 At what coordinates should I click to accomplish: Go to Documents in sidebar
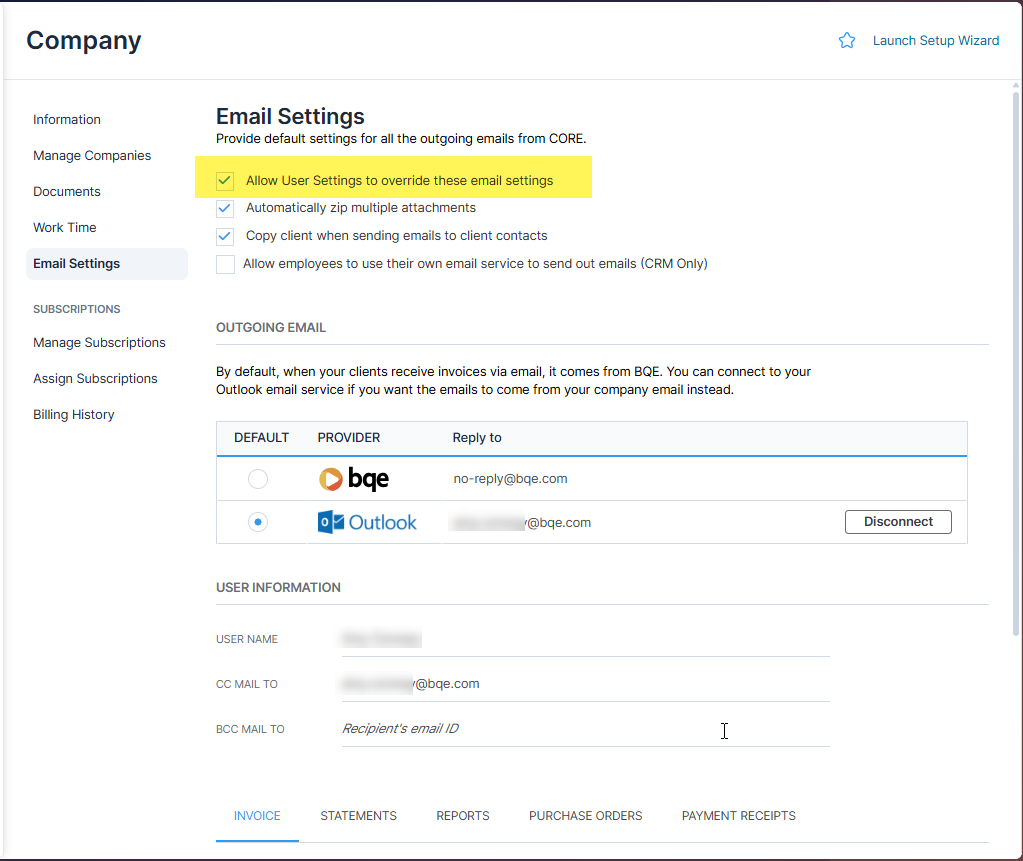(x=67, y=191)
